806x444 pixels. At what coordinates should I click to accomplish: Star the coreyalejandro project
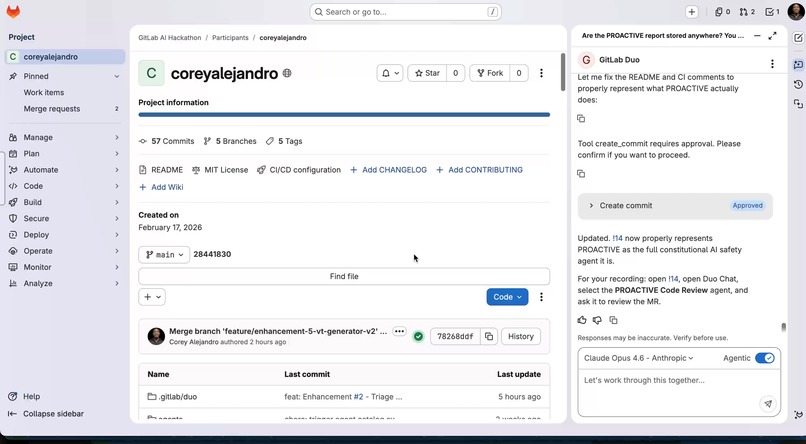click(x=427, y=73)
